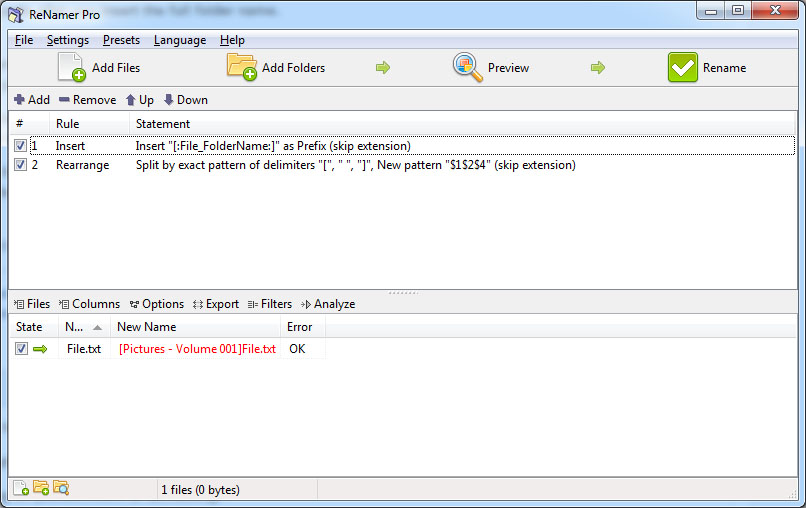Open the Export dropdown menu

coord(216,304)
